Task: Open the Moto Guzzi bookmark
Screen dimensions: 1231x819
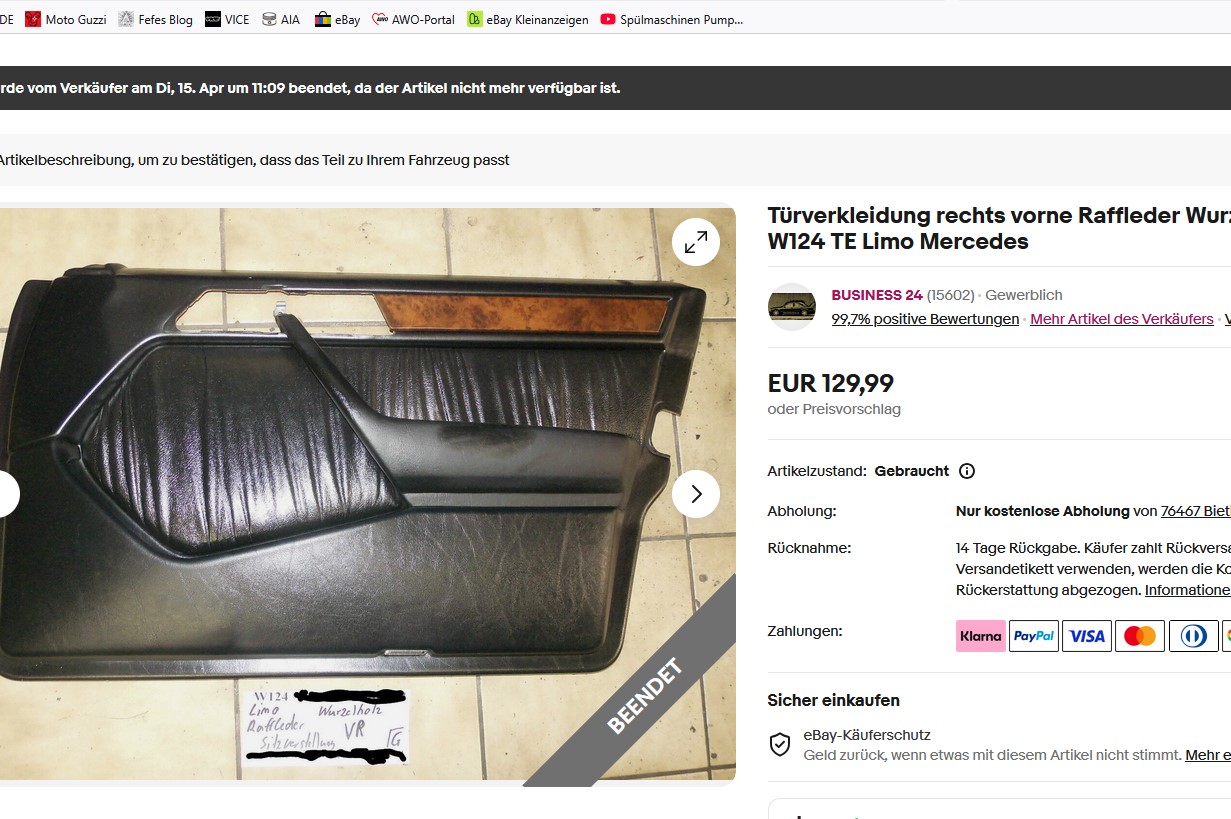Action: click(x=65, y=19)
